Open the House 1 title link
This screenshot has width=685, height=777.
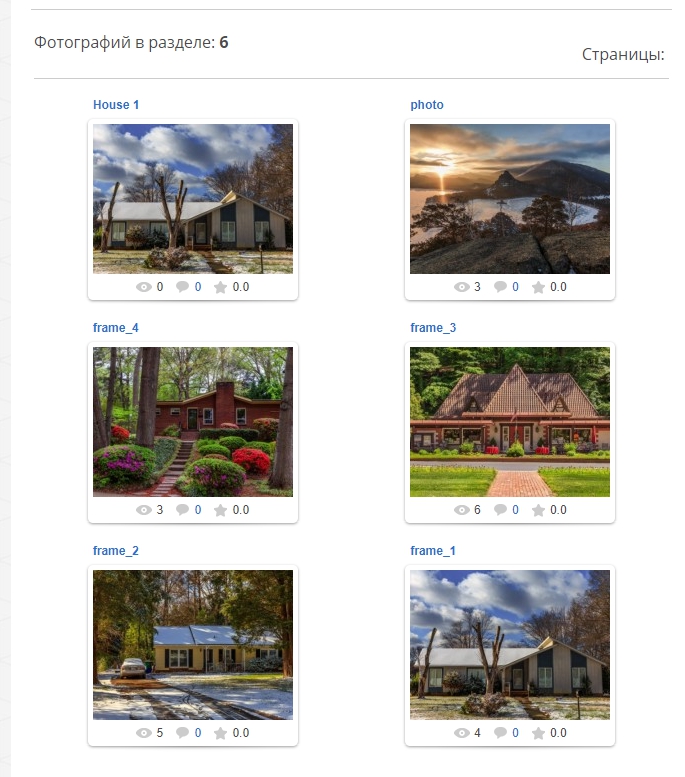click(116, 105)
